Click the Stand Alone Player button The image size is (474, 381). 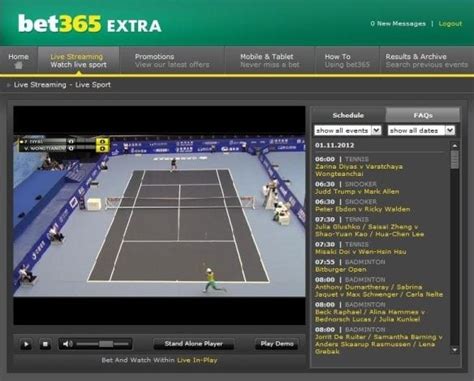click(x=194, y=344)
